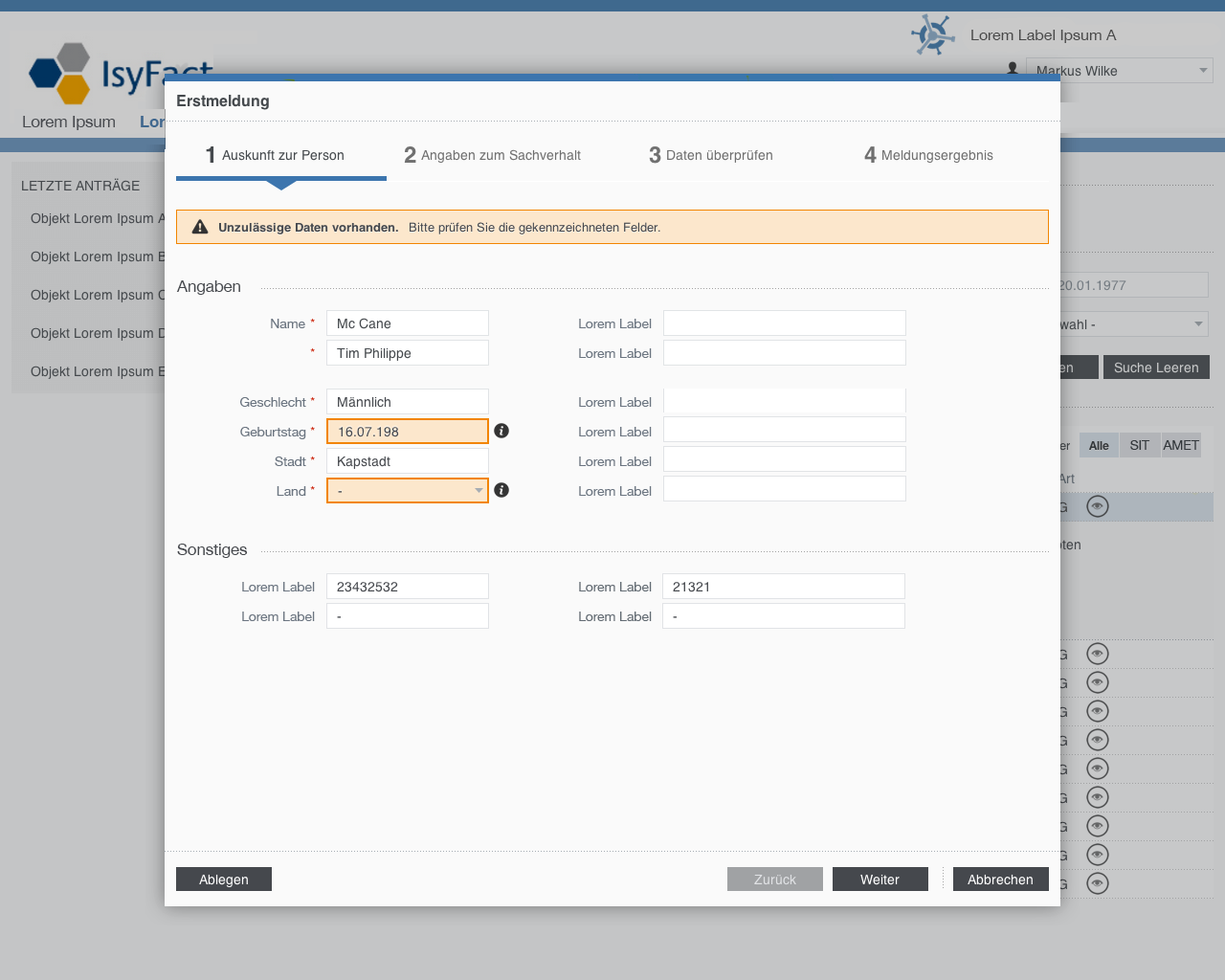Switch to step 3 Daten überprüfen

[x=711, y=155]
